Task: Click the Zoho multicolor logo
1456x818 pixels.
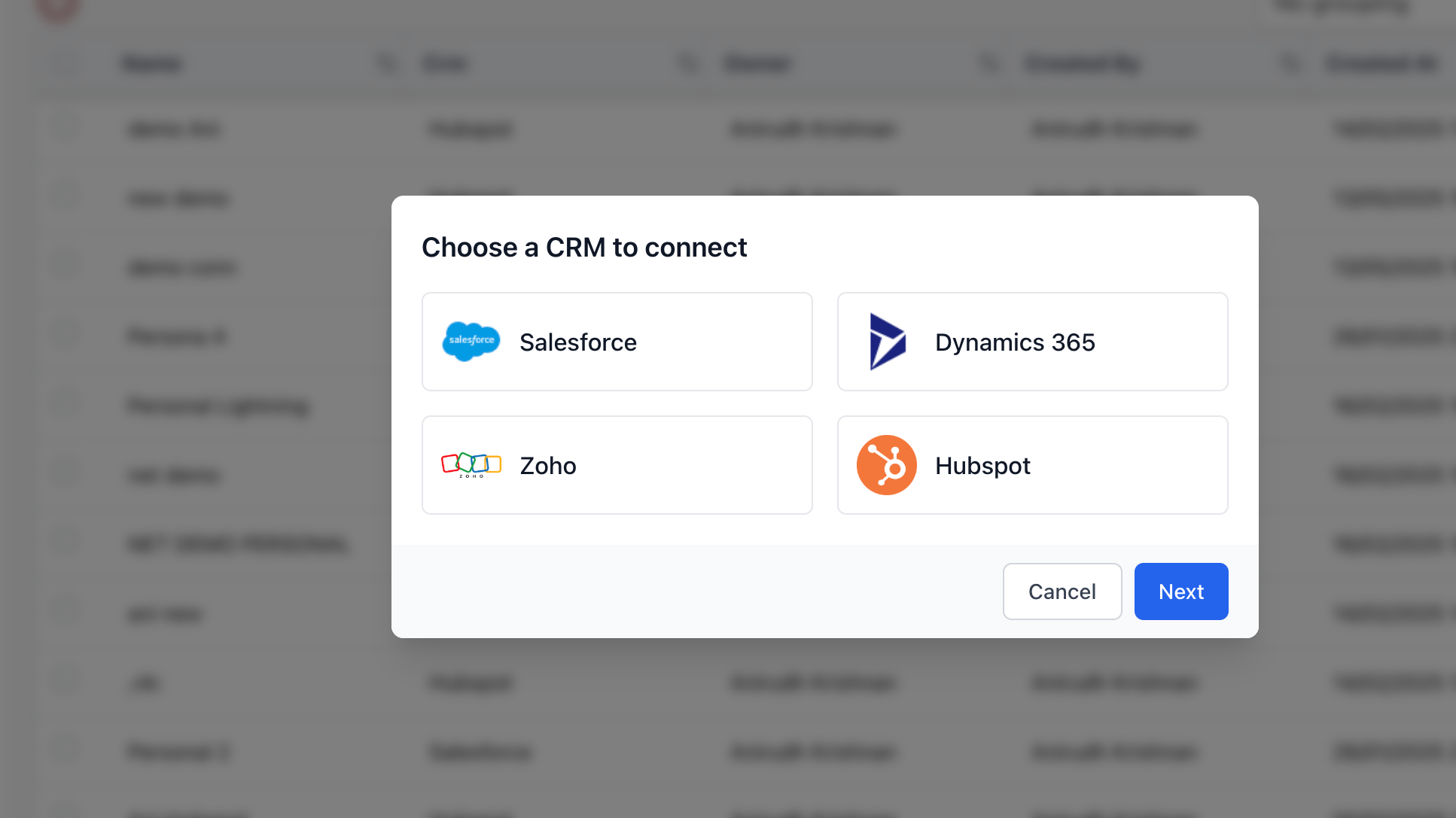Action: [x=471, y=465]
